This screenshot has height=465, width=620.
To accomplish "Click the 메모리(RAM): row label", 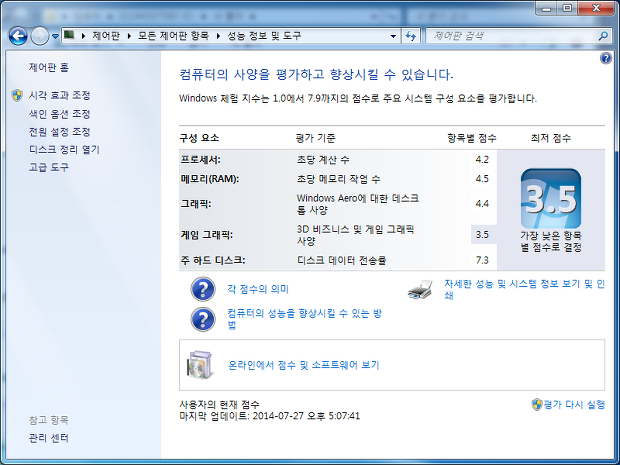I will (x=210, y=179).
